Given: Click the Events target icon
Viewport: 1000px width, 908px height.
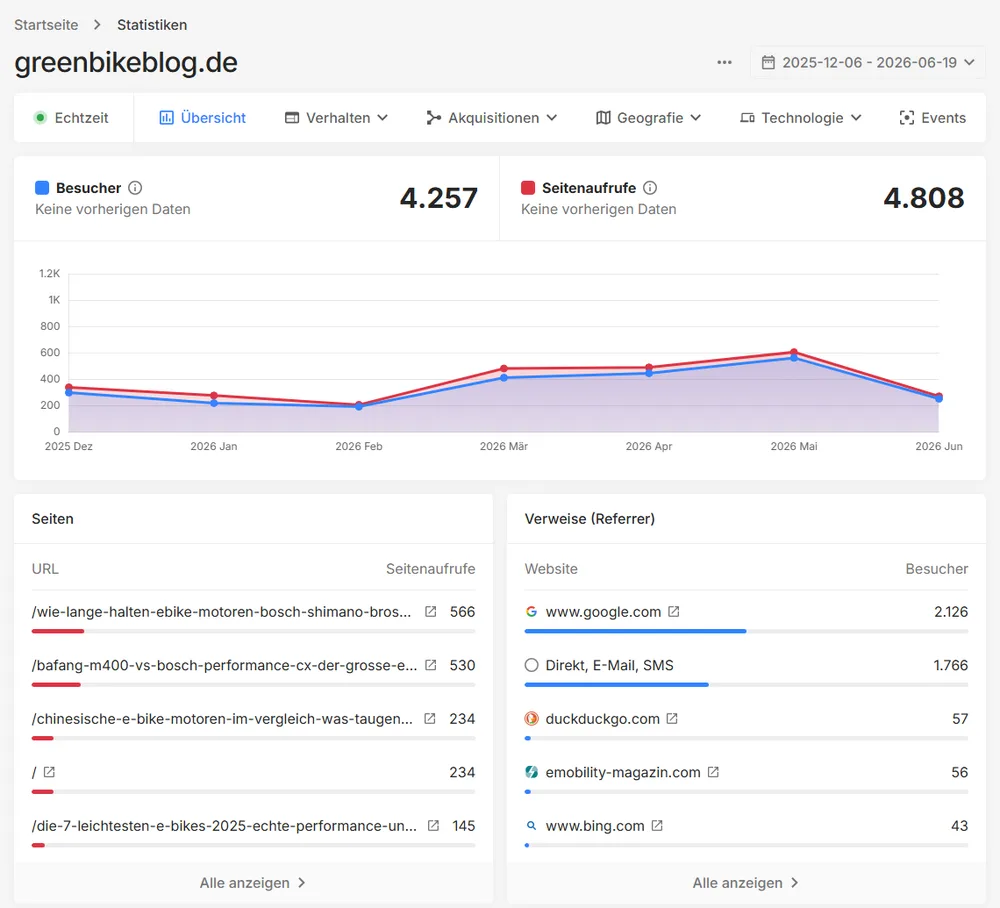Looking at the screenshot, I should 906,118.
